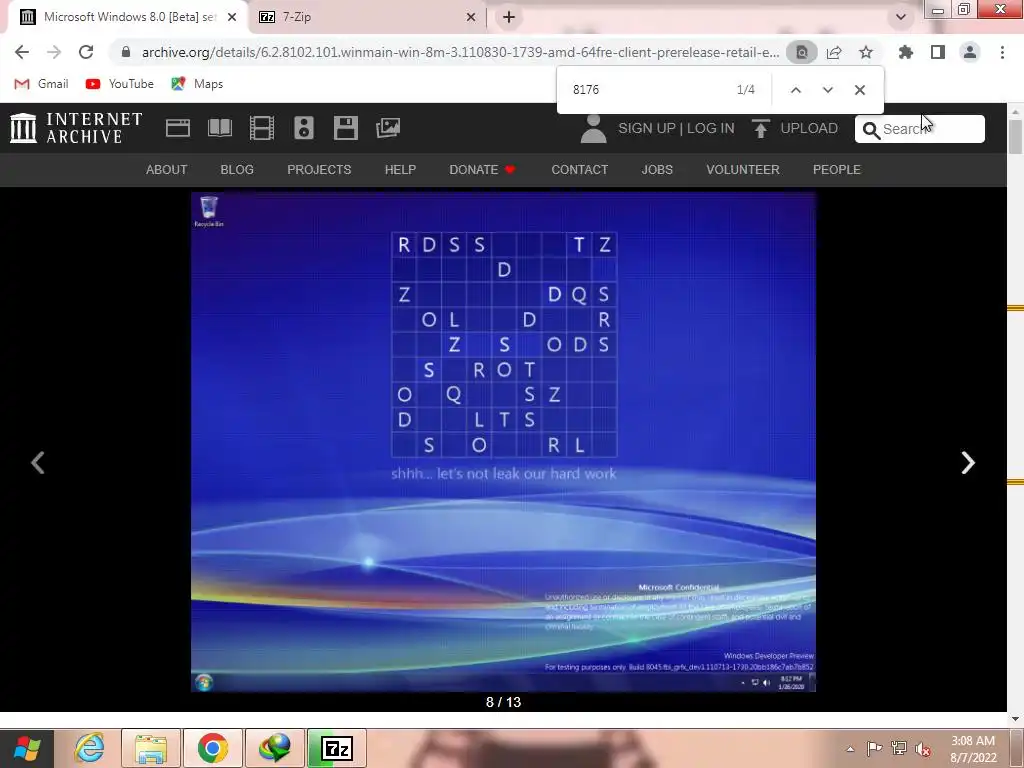Click the SIGN UP link

pyautogui.click(x=647, y=128)
